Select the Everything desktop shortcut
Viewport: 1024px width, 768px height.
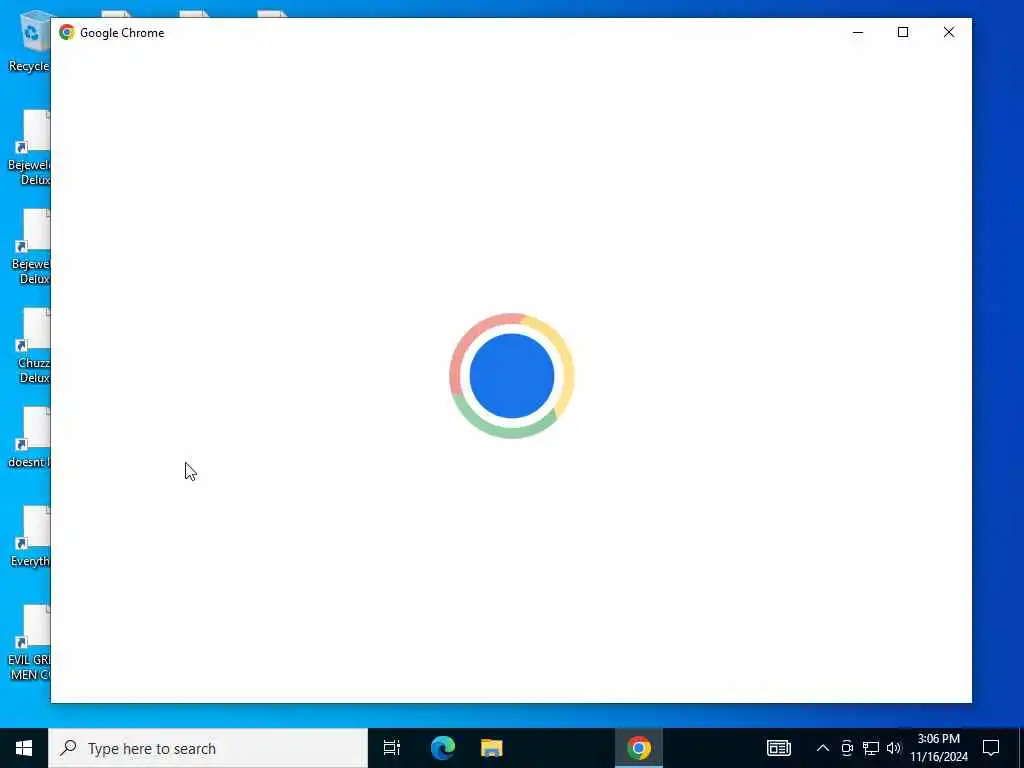[28, 537]
